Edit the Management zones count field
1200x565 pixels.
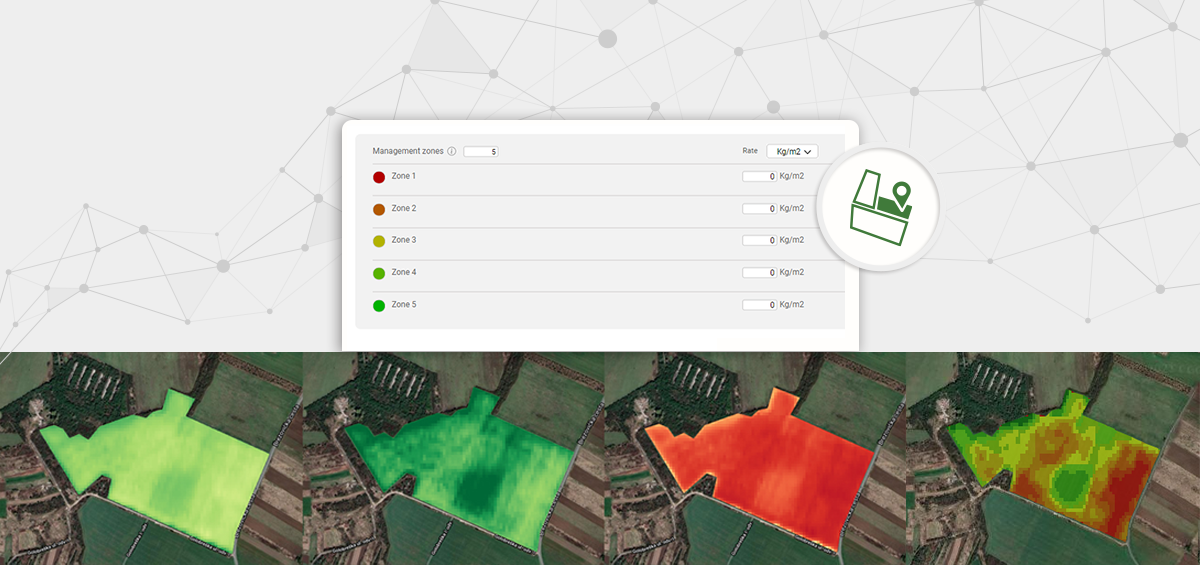click(x=481, y=152)
